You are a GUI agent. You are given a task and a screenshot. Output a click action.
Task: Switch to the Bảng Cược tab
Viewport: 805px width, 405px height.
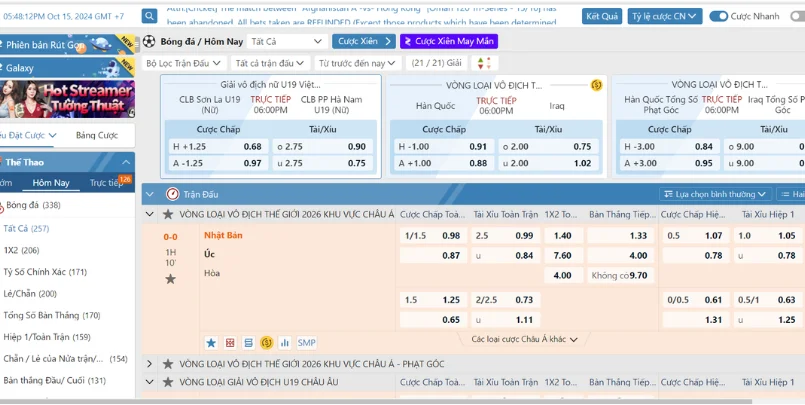click(97, 135)
